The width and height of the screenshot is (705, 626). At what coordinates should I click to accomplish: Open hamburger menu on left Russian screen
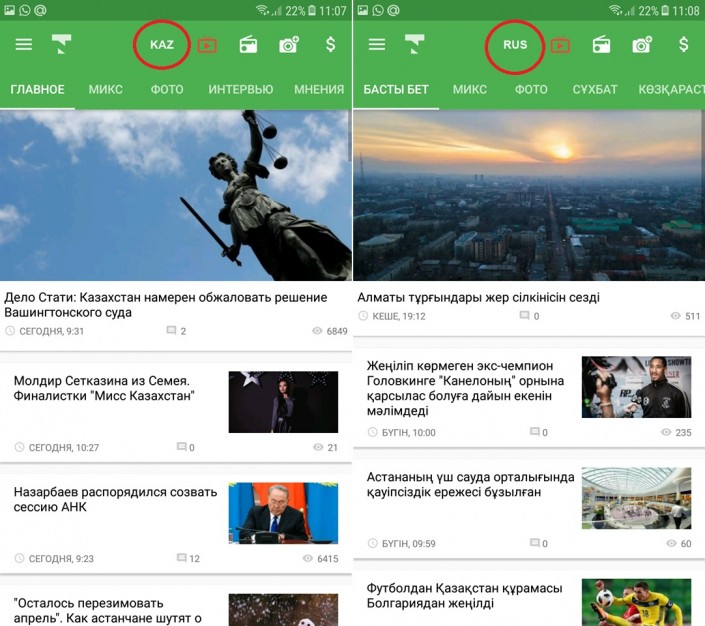click(24, 45)
